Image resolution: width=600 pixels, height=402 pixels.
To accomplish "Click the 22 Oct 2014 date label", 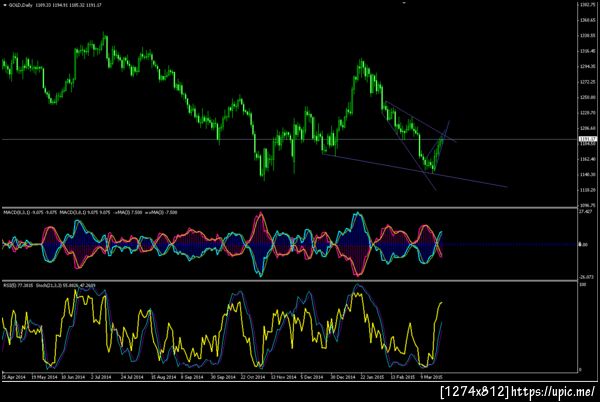I will [x=253, y=377].
